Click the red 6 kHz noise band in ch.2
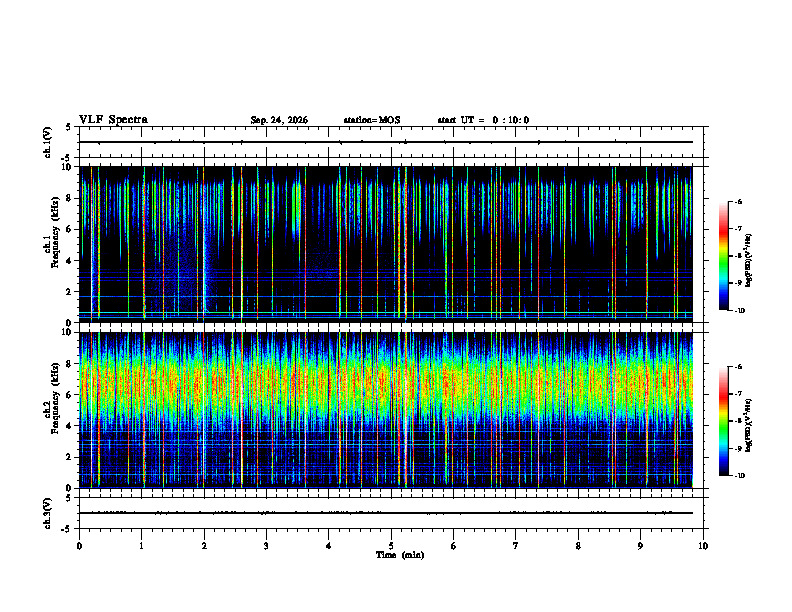 pyautogui.click(x=385, y=386)
